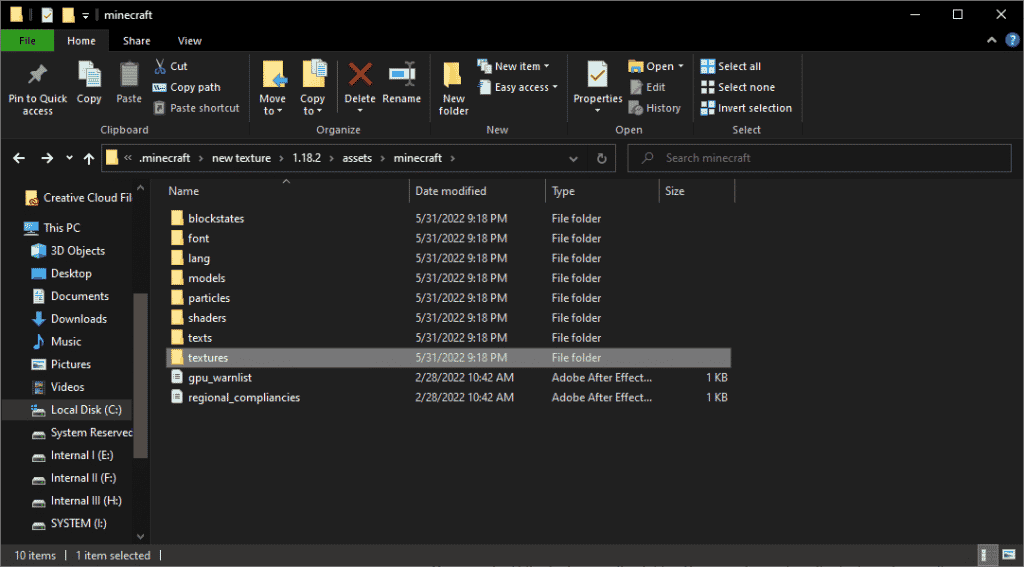Collapse the ribbon with the chevron
Screen dimensions: 1024x567
pos(991,40)
